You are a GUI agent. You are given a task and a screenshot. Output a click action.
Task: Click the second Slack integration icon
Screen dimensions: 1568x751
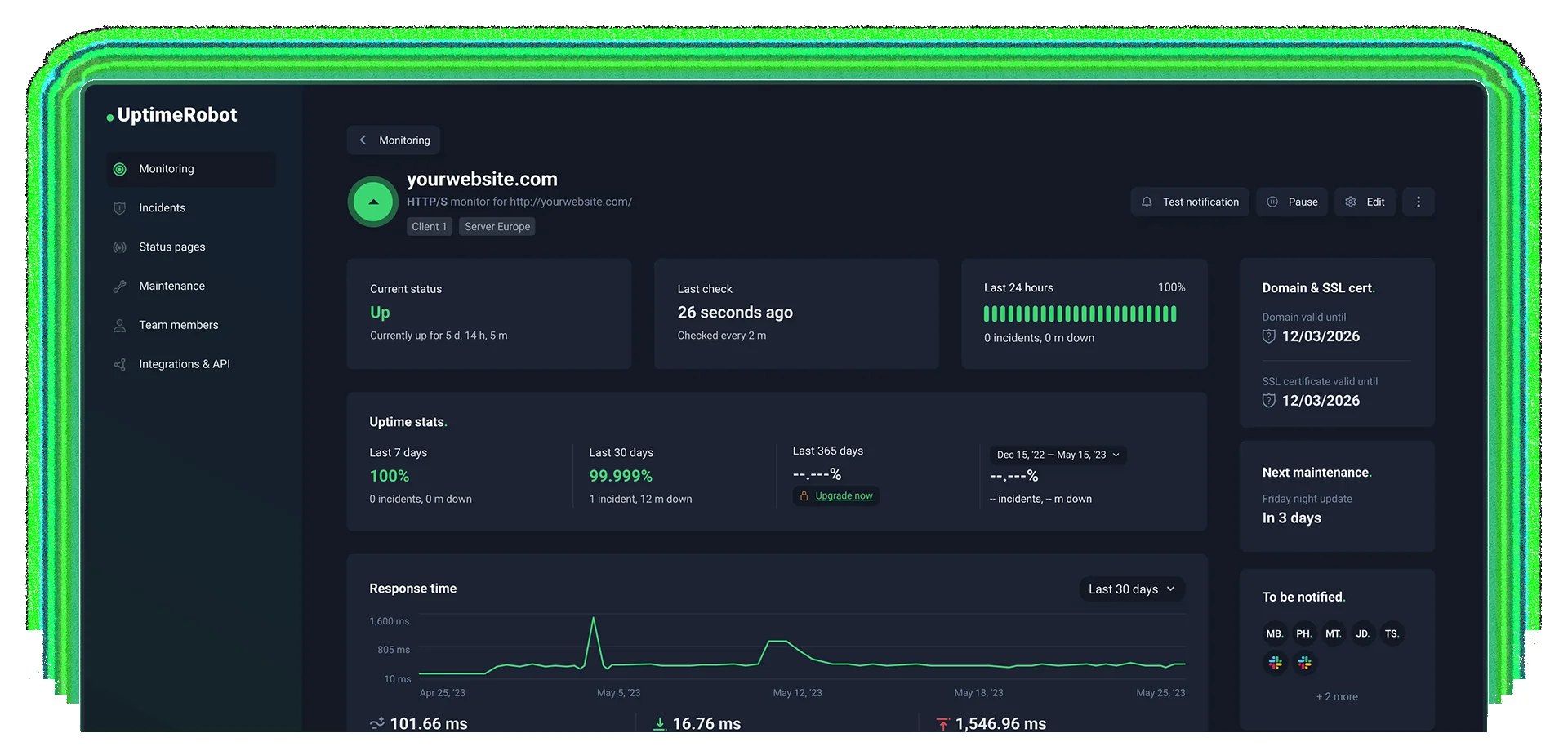coord(1304,663)
